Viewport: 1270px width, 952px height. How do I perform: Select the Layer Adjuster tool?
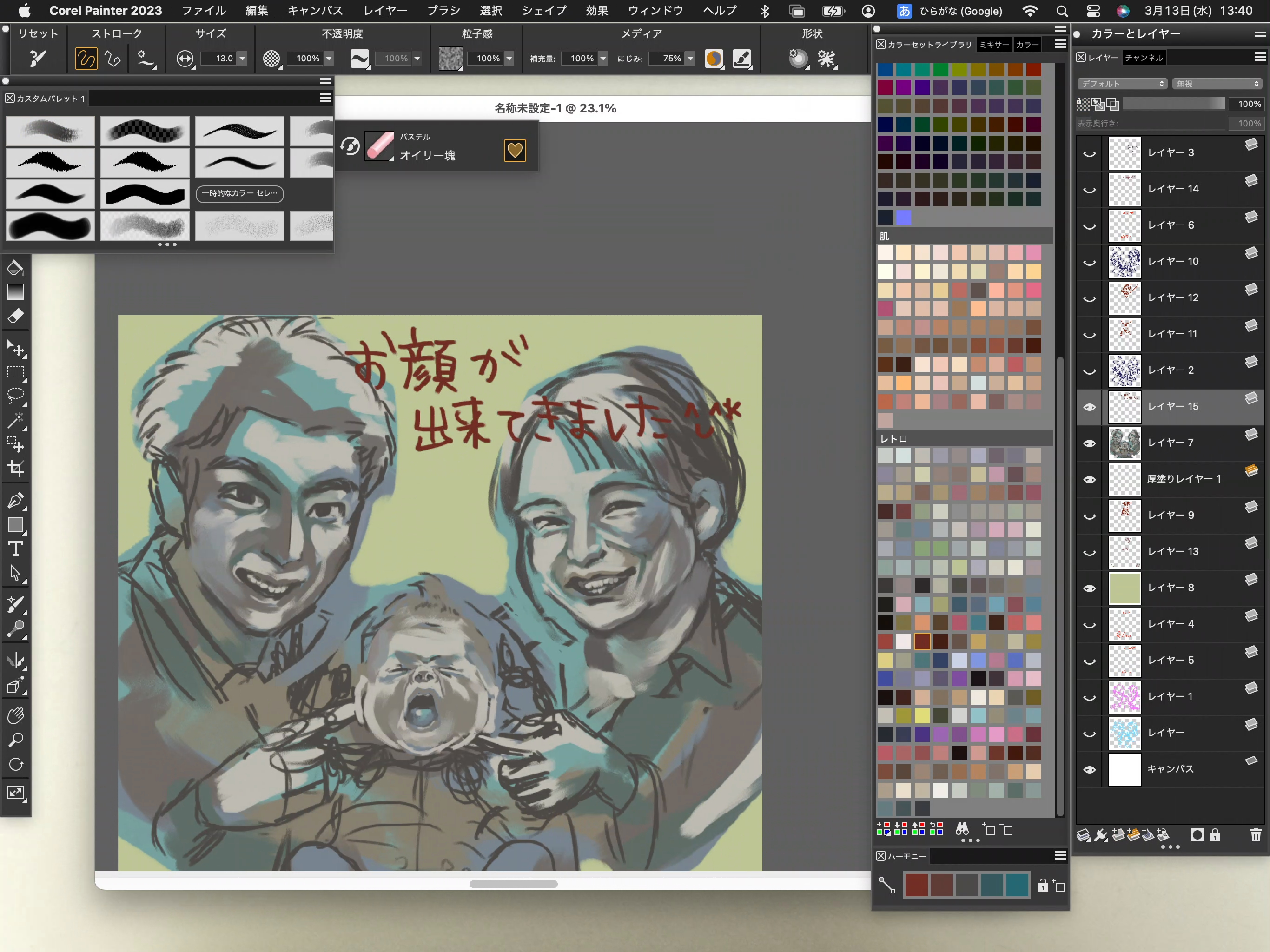15,349
